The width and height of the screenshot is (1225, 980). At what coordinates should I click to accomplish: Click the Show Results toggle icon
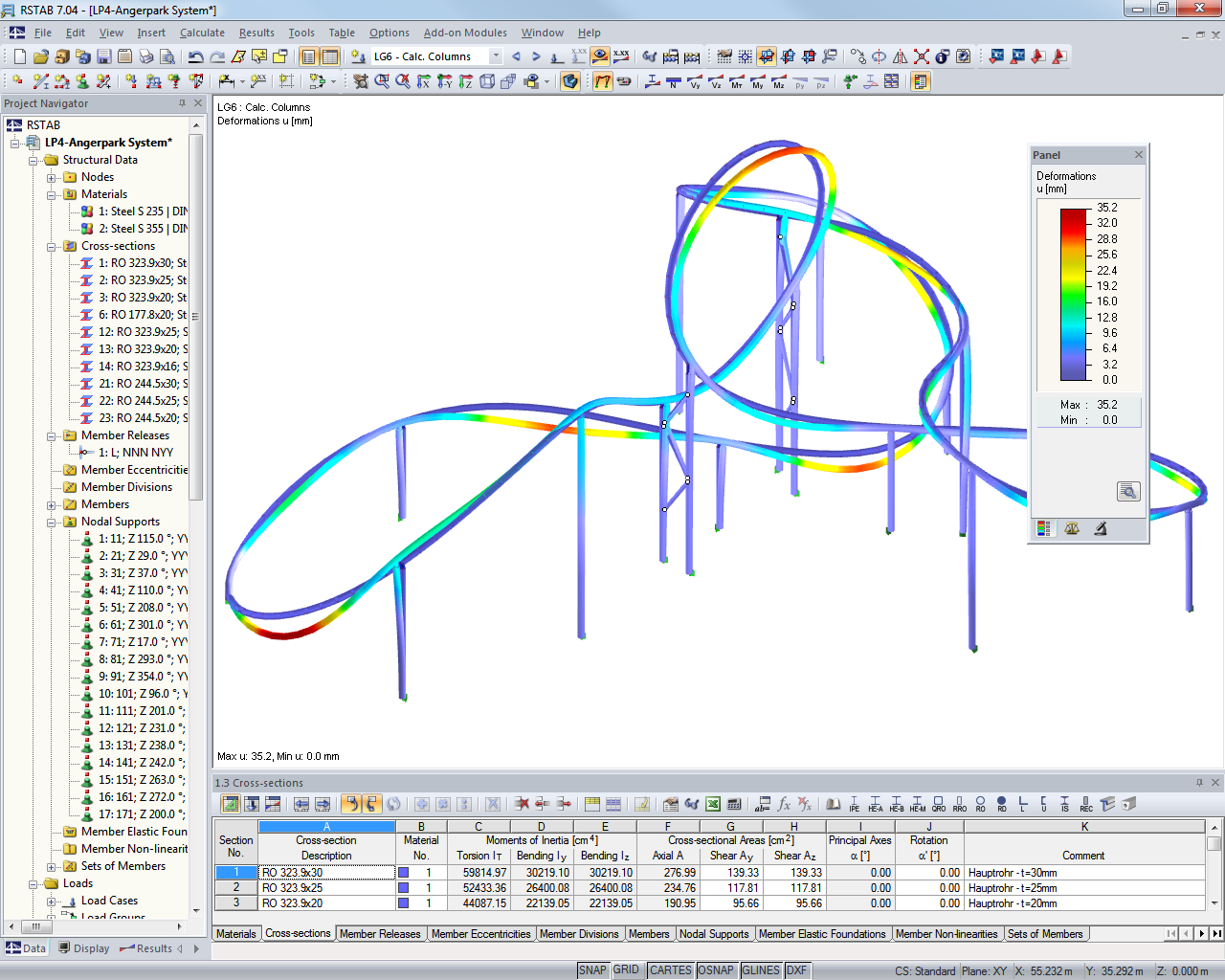[x=602, y=81]
